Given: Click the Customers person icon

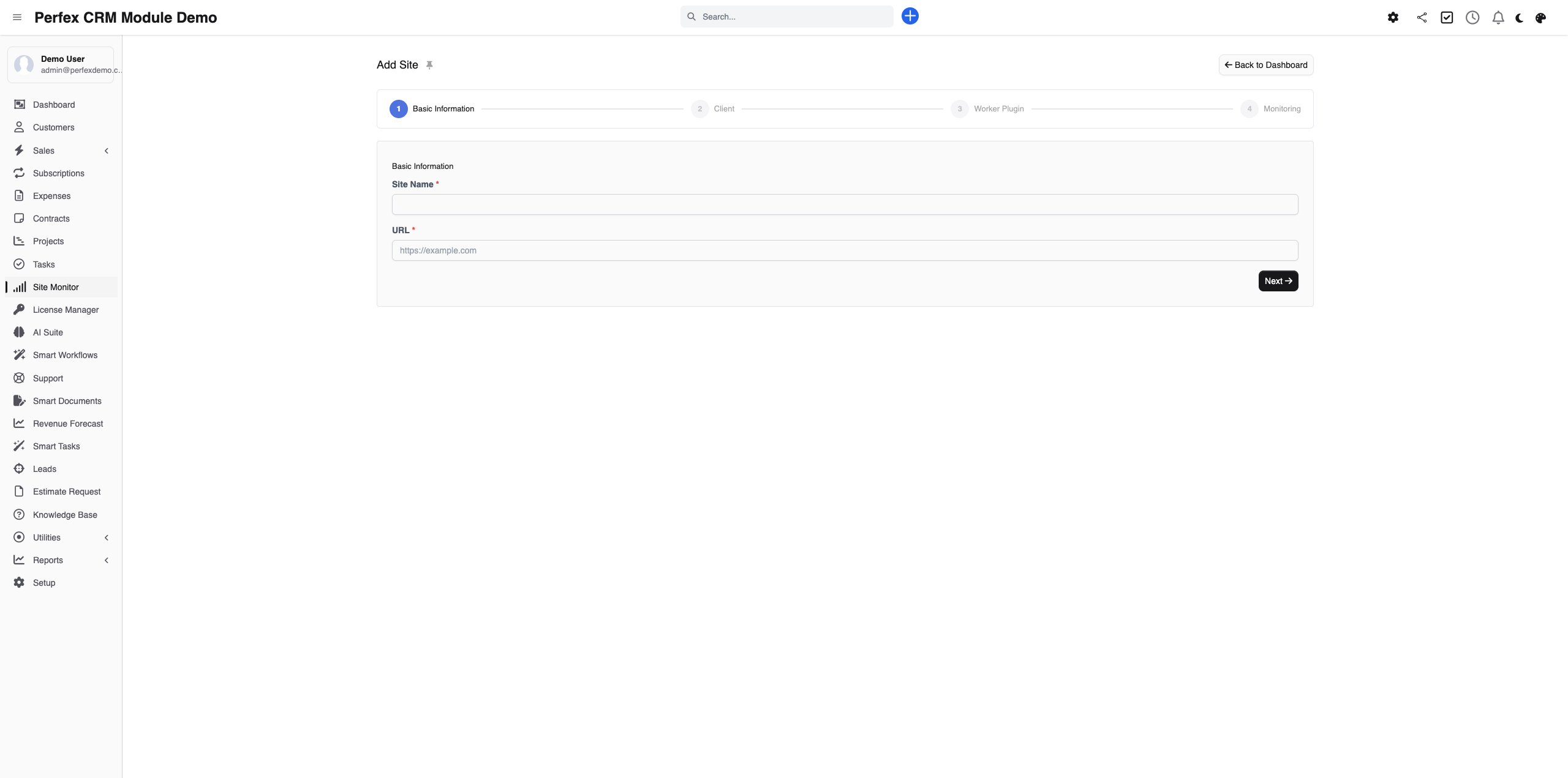Looking at the screenshot, I should (19, 127).
